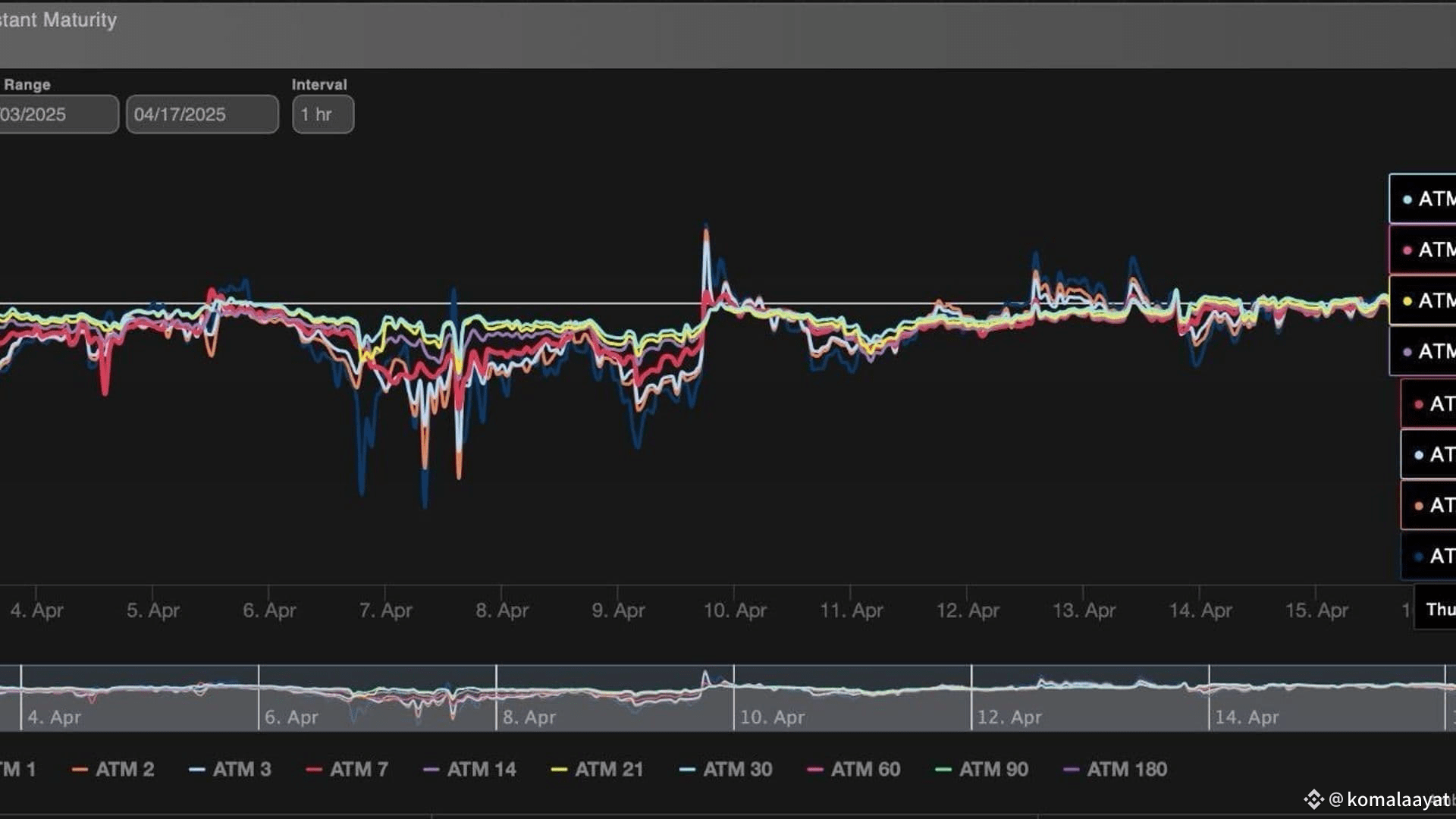Open the Interval 1 hr dropdown
Viewport: 1456px width, 819px height.
coord(323,115)
